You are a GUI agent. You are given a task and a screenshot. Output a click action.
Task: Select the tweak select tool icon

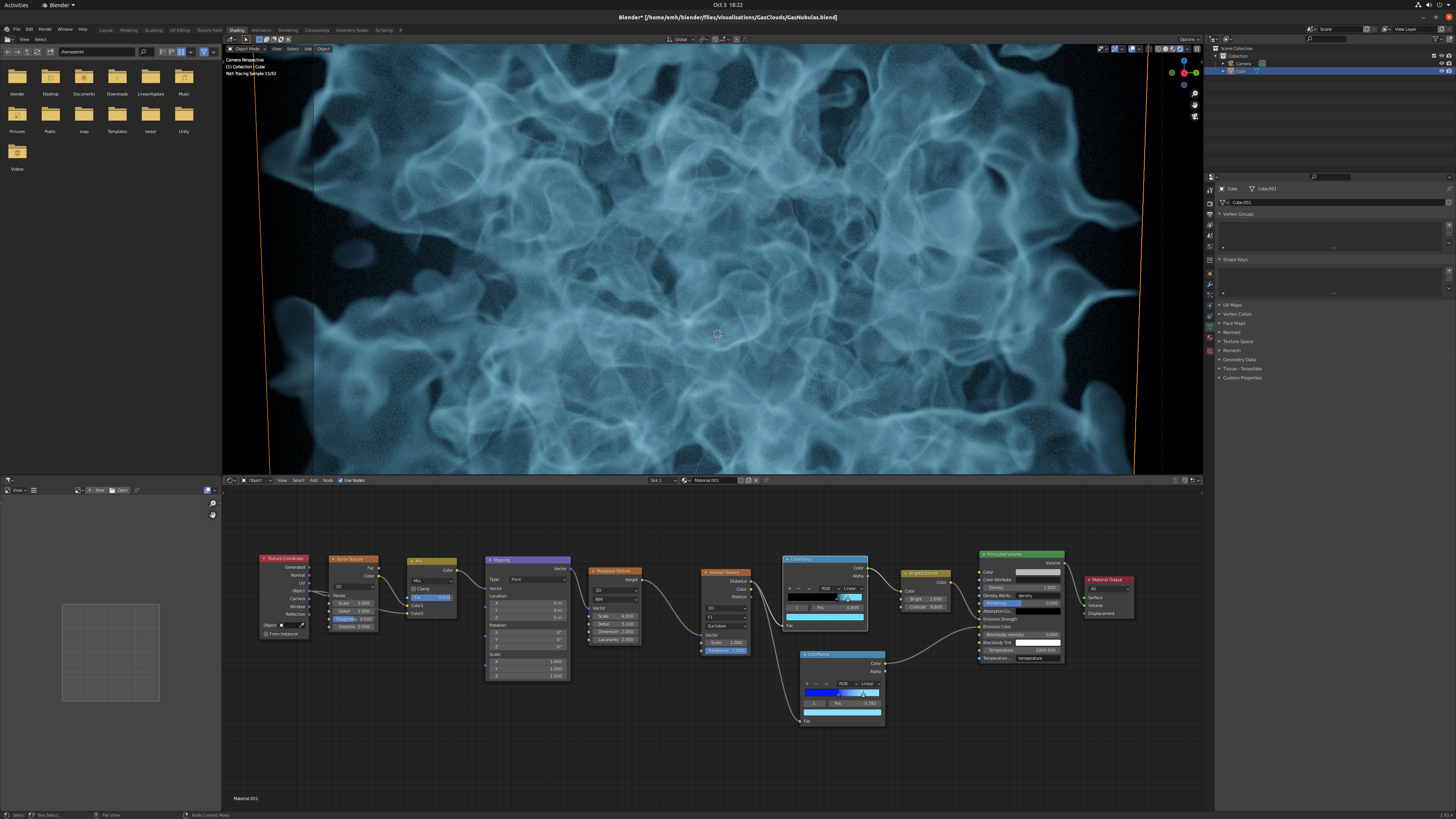pos(246,39)
